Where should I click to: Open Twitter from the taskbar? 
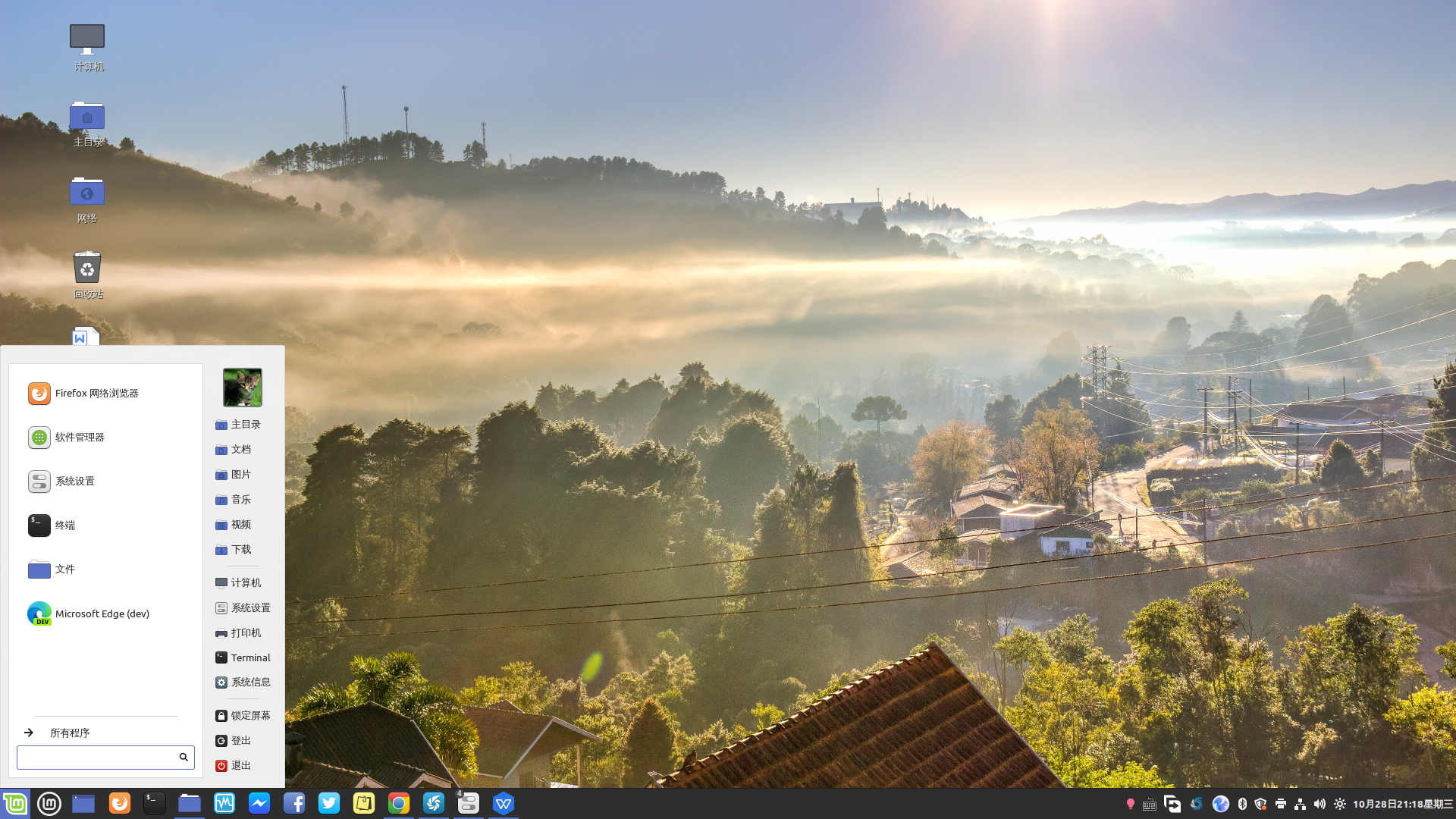coord(329,804)
